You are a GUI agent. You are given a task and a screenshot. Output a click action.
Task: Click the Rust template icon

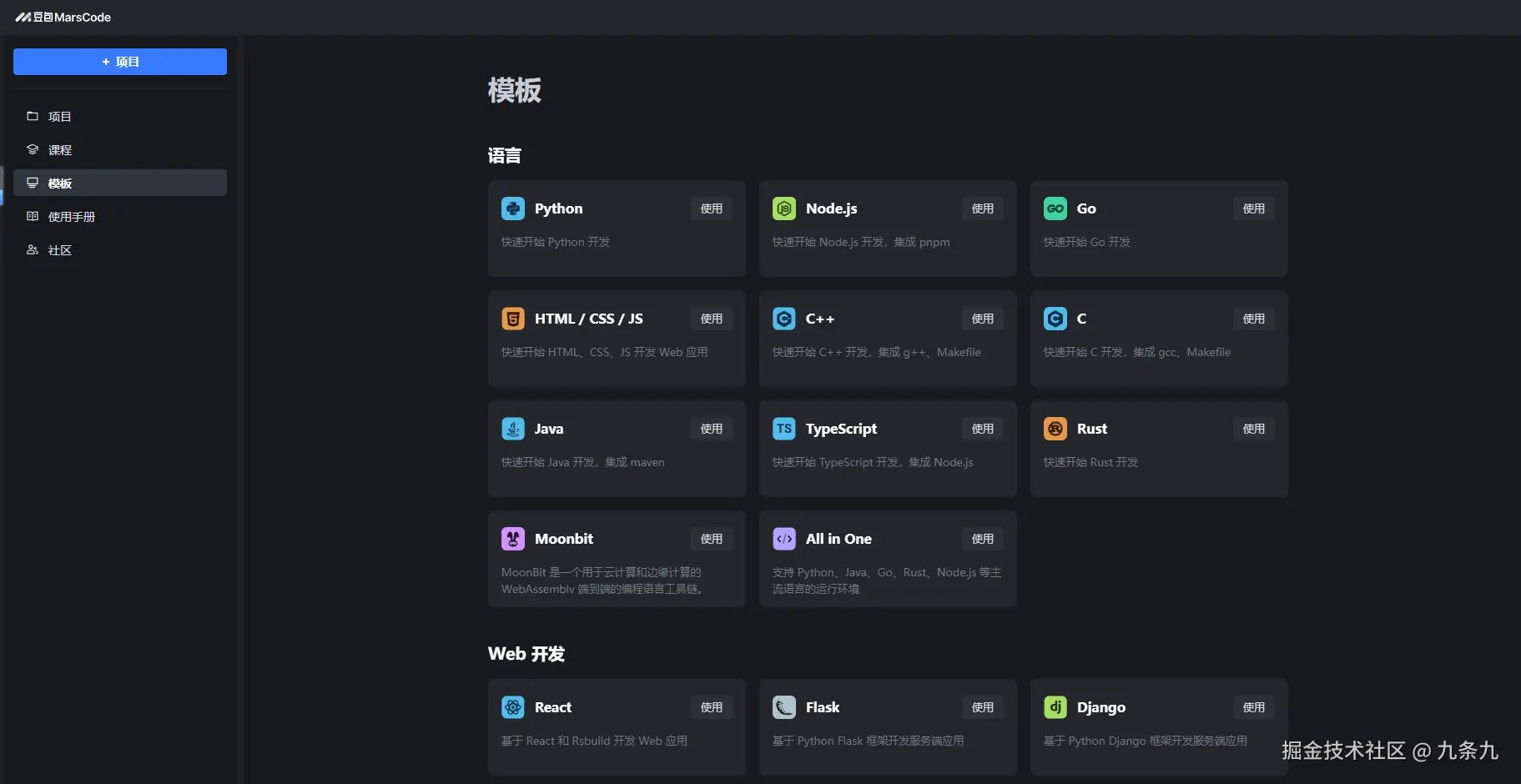[x=1055, y=429]
